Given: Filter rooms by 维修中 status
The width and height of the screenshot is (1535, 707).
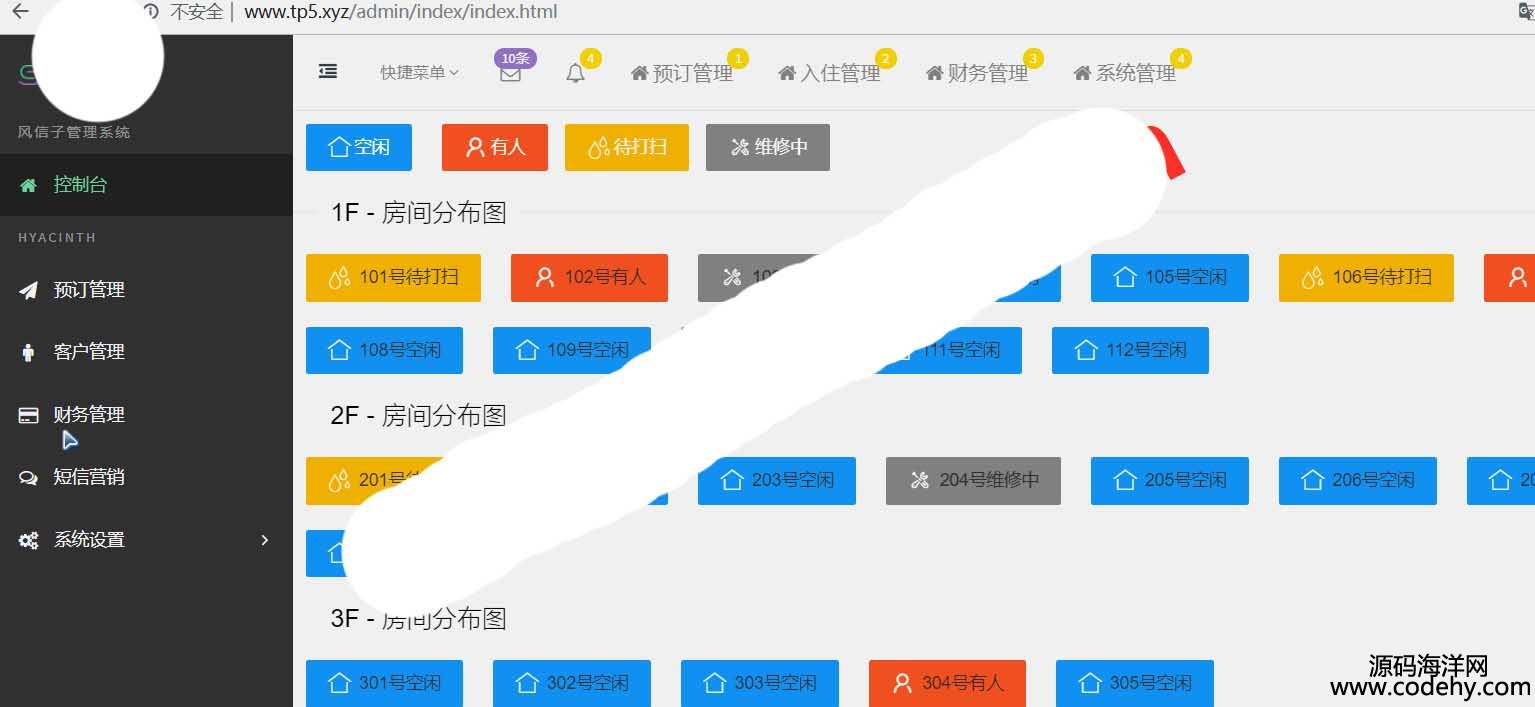Looking at the screenshot, I should (x=768, y=147).
